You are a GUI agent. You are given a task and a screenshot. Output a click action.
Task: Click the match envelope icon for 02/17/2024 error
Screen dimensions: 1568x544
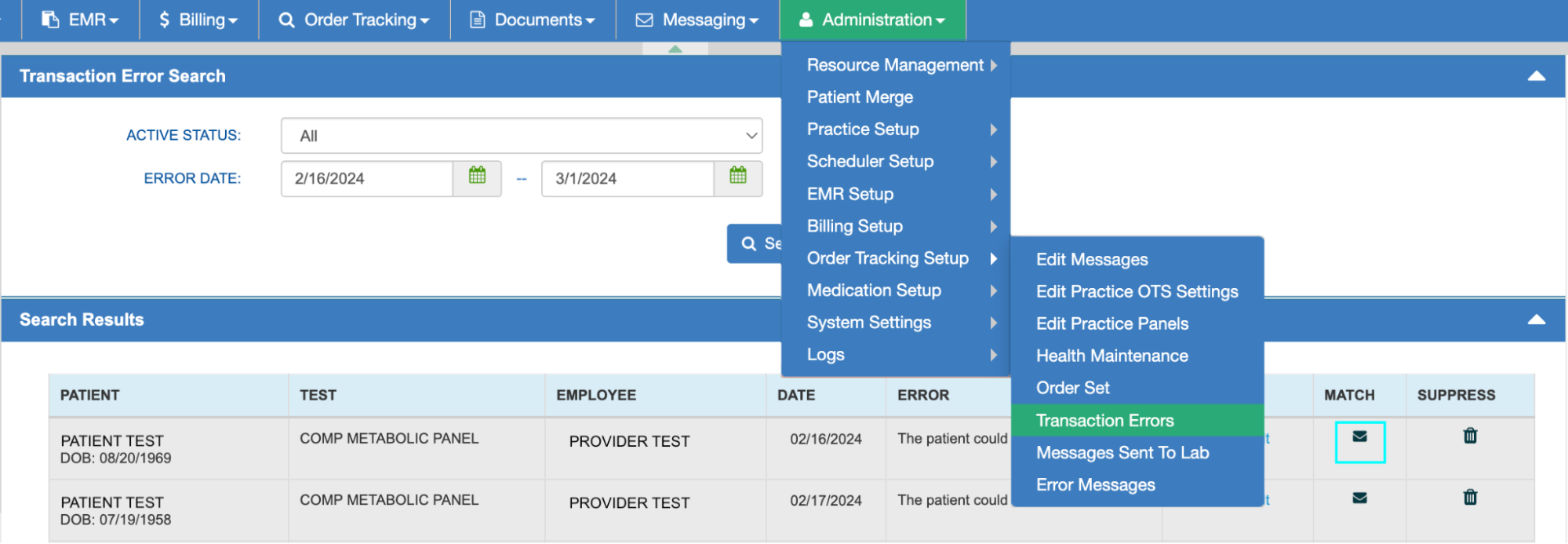click(1359, 498)
